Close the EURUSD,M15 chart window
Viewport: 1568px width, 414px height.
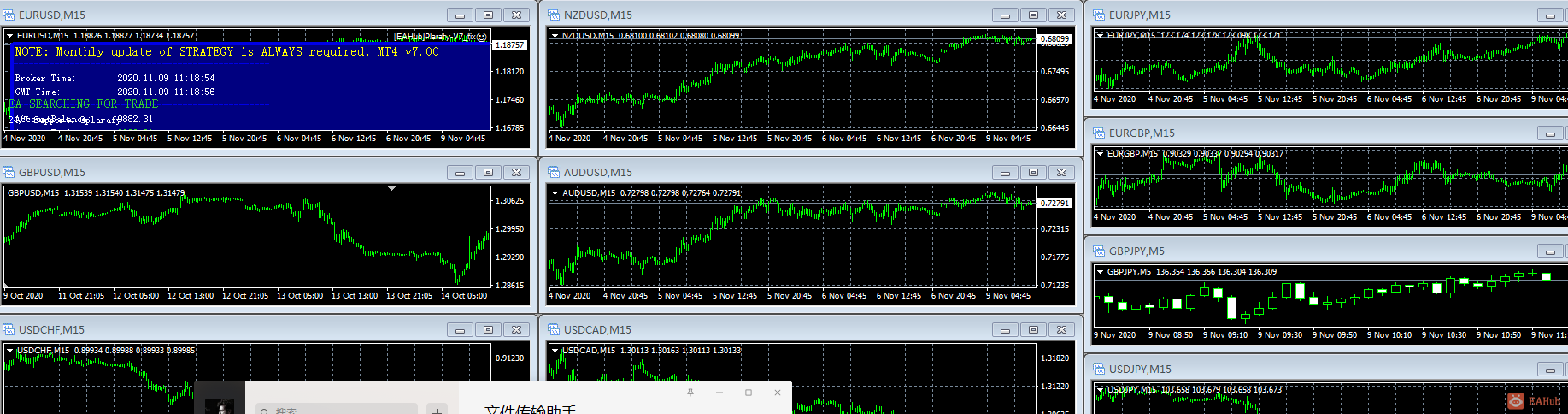[x=516, y=15]
